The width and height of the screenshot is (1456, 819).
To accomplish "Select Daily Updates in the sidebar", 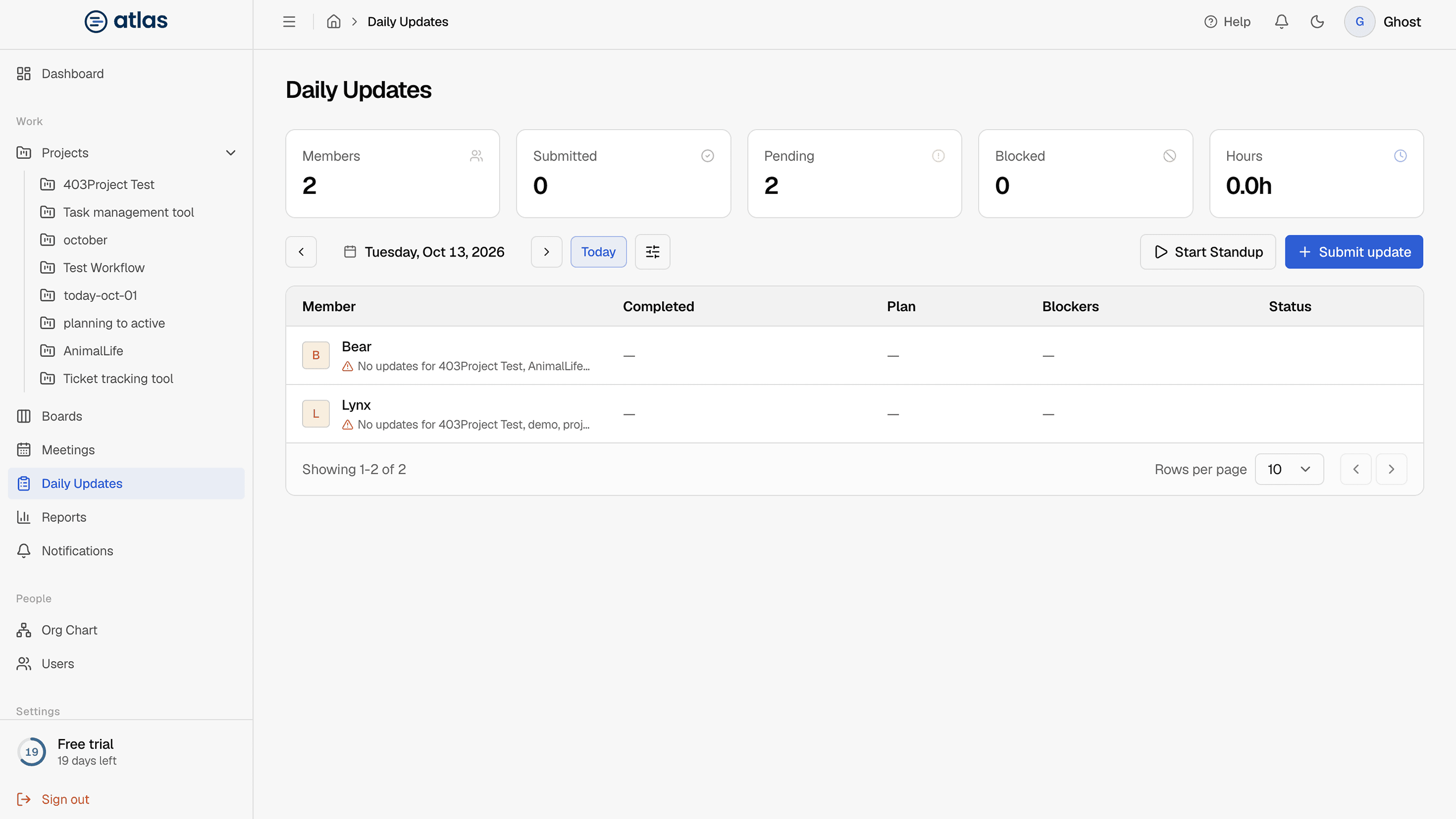I will click(126, 483).
